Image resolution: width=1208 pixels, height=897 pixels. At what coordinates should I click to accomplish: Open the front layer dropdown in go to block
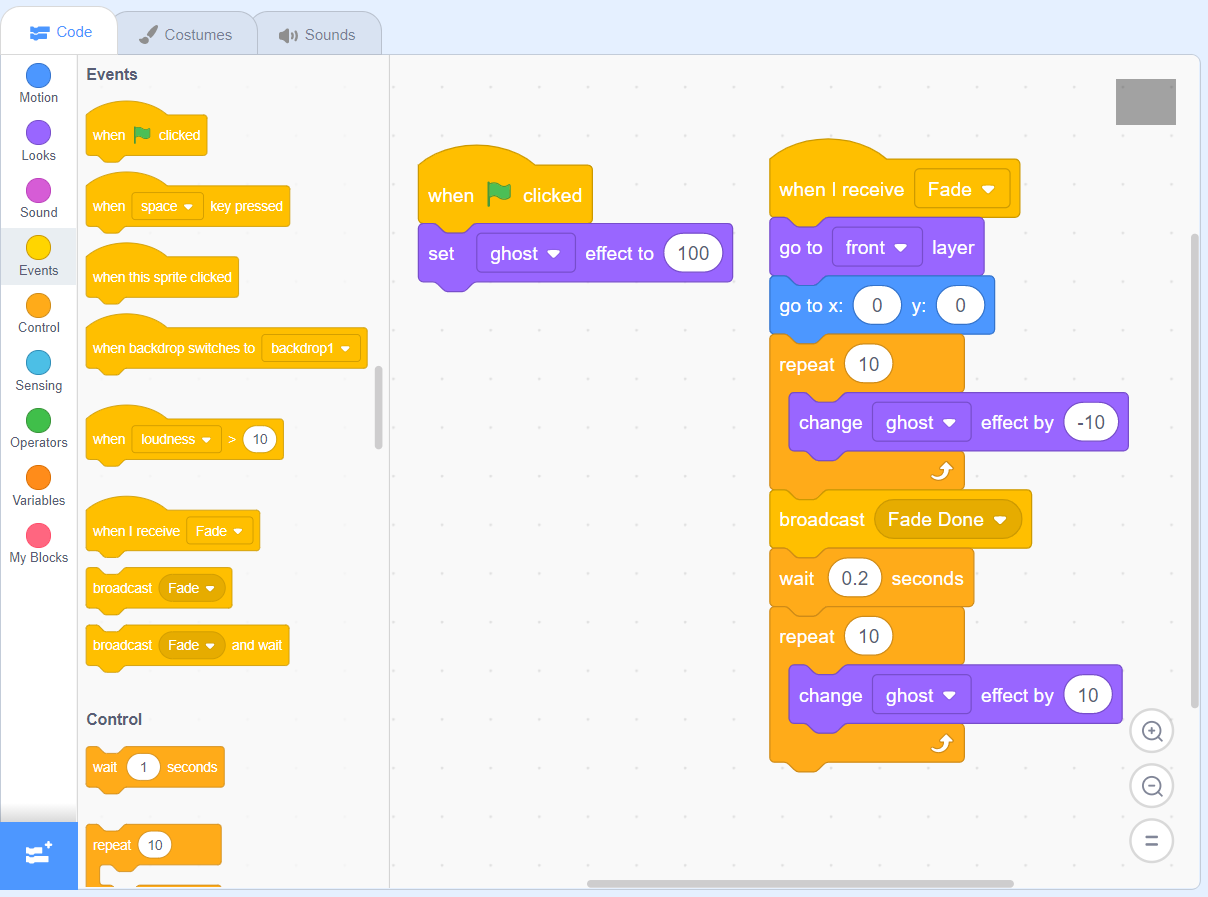pos(877,247)
